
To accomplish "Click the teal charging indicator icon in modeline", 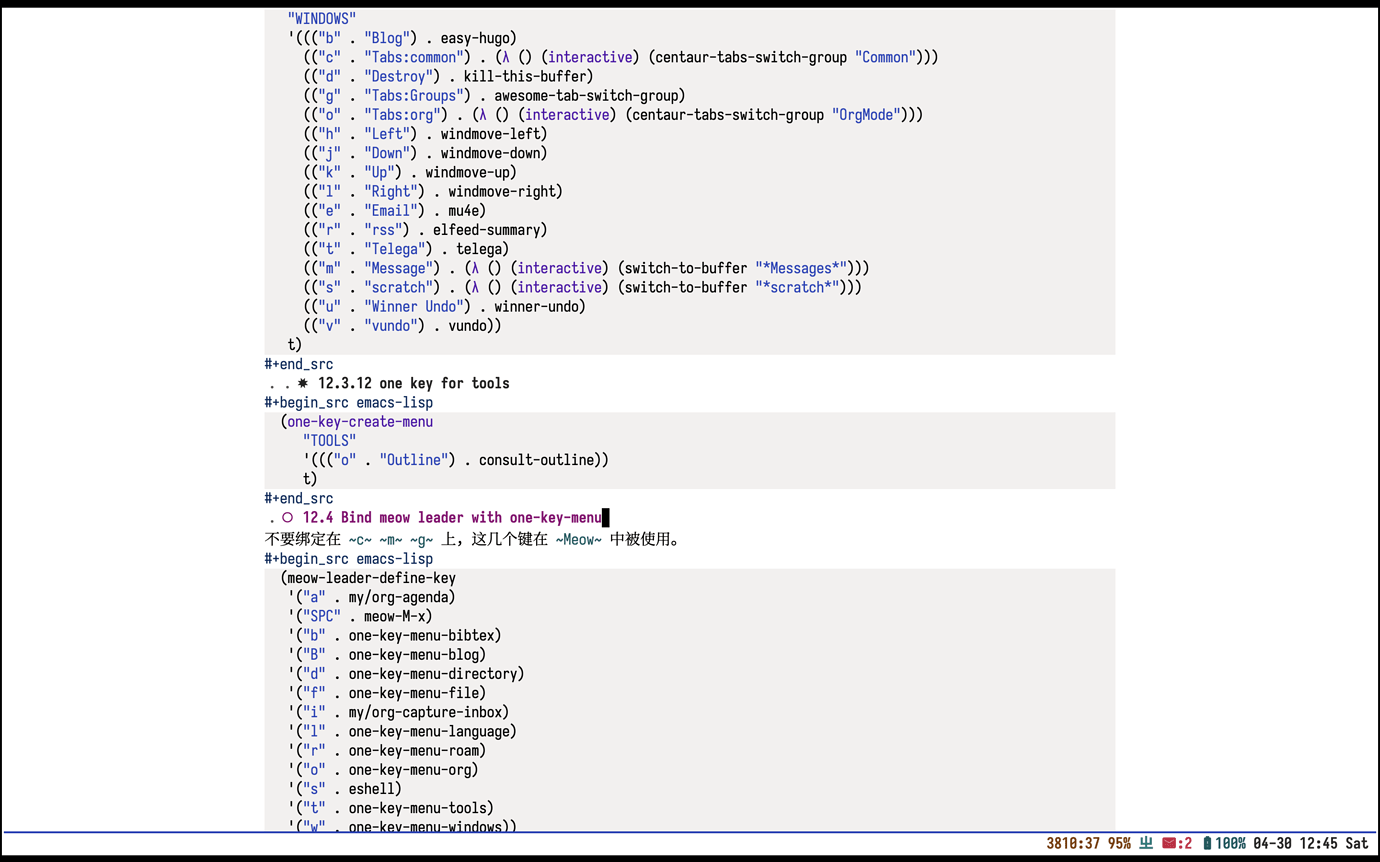I will [1144, 843].
